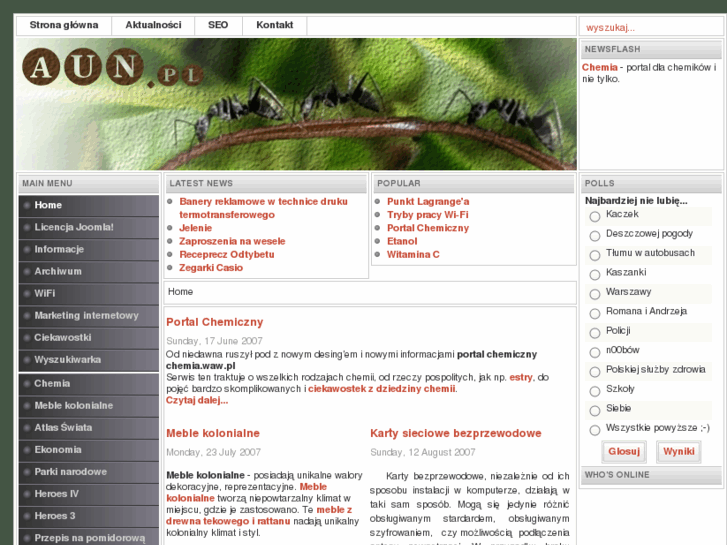Select Polskiej służby zdrowia option

pos(595,372)
